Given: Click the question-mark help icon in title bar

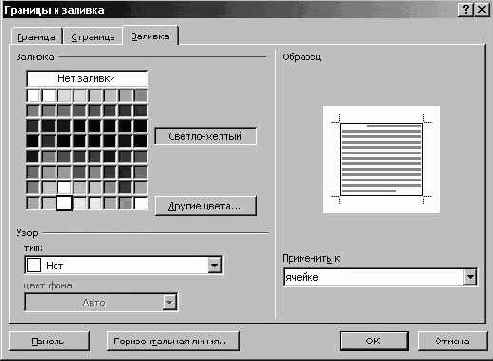Looking at the screenshot, I should point(466,9).
